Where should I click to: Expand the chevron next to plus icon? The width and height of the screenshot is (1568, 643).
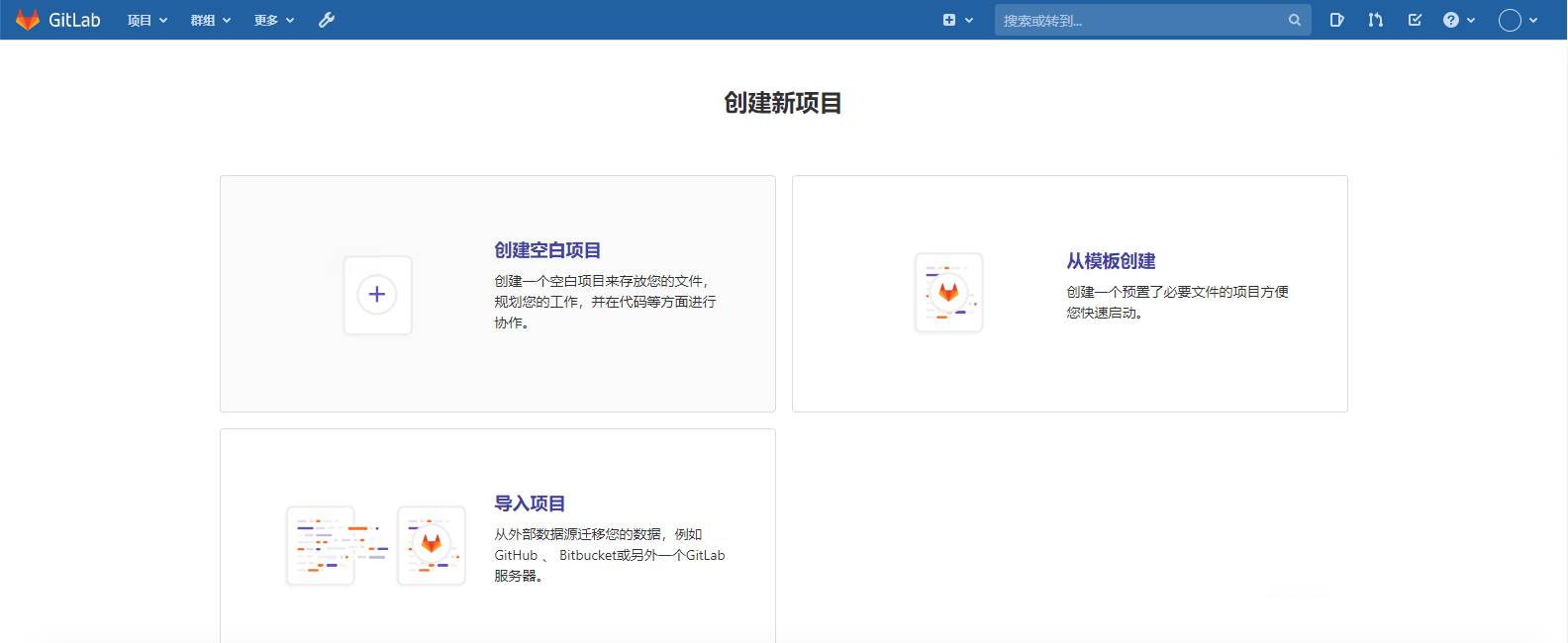pyautogui.click(x=969, y=20)
